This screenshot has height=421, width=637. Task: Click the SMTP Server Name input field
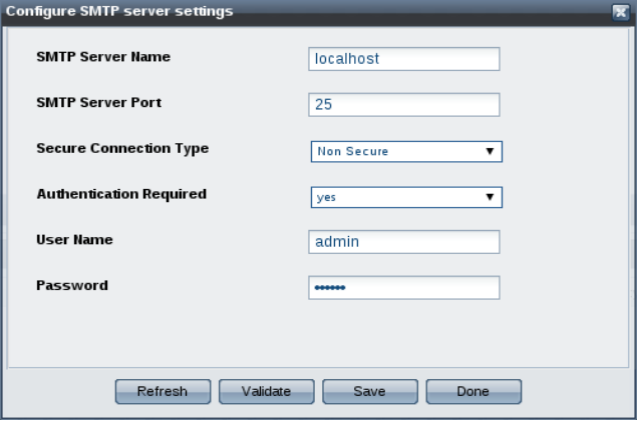pyautogui.click(x=404, y=59)
